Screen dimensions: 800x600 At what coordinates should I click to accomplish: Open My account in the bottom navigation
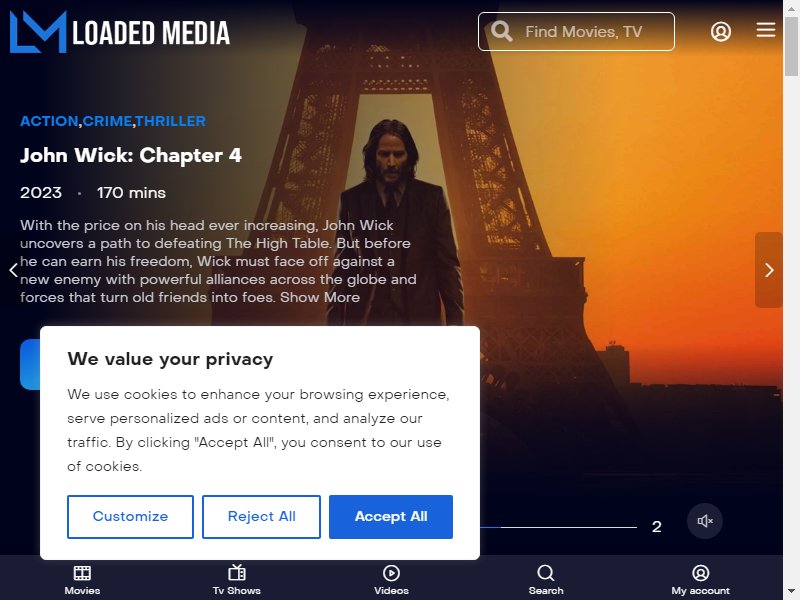pyautogui.click(x=701, y=580)
